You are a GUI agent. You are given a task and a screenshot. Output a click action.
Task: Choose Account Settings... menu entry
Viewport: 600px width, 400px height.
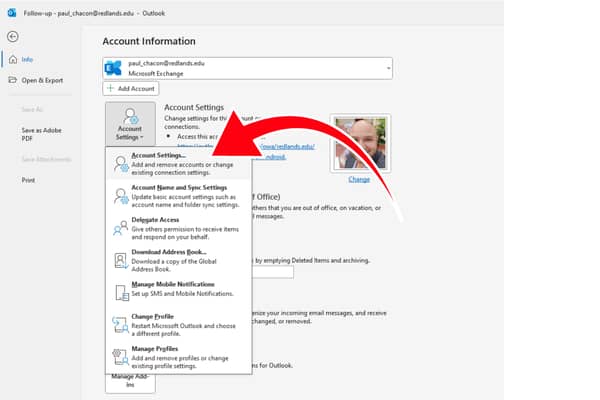(179, 163)
